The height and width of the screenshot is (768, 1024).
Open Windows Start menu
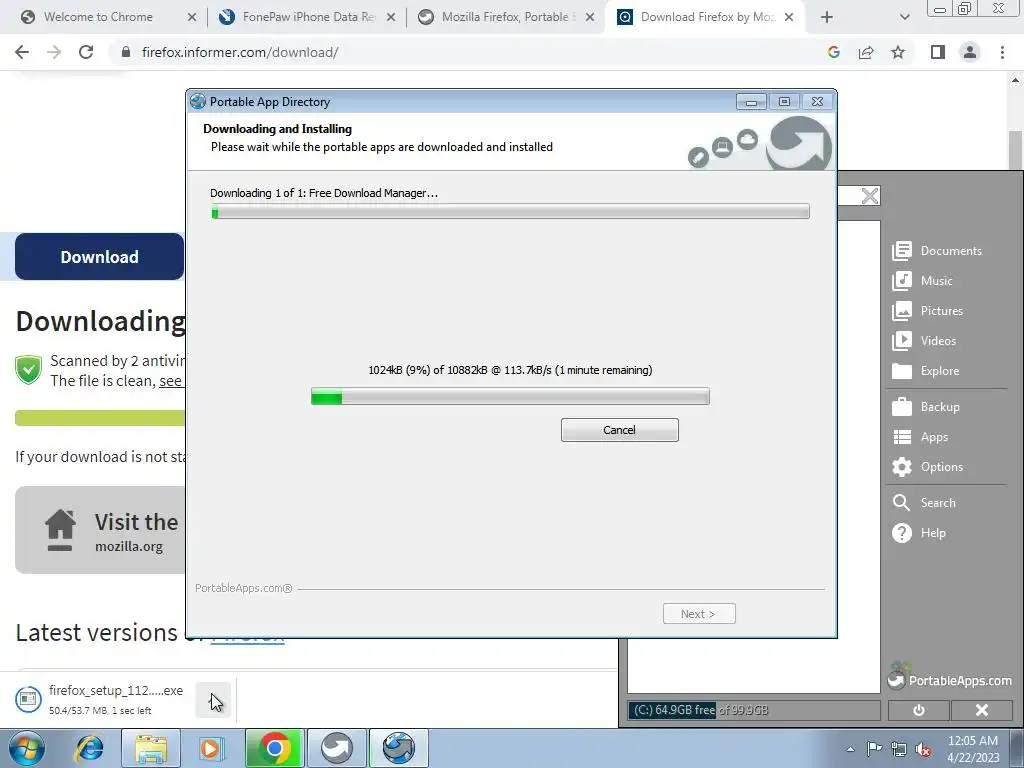(26, 748)
